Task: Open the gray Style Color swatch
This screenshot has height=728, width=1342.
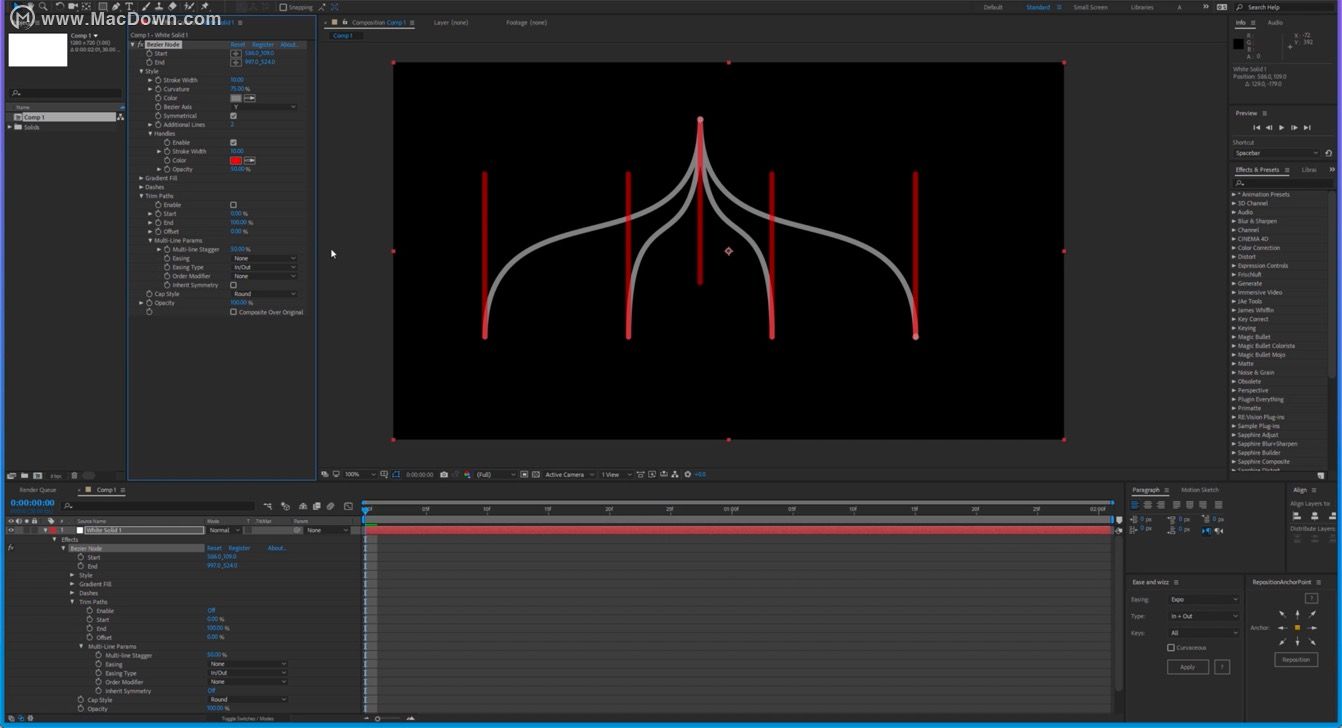Action: pos(236,98)
